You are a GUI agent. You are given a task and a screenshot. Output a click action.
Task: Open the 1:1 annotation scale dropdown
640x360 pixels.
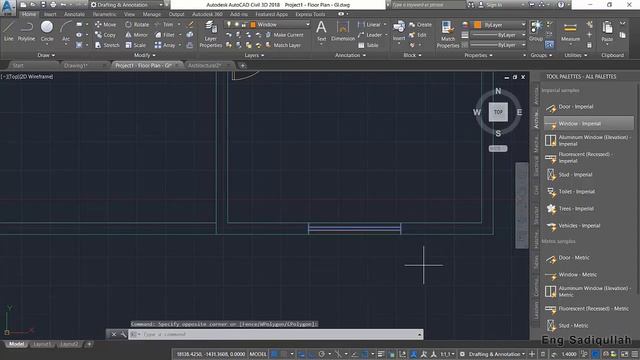(x=447, y=354)
